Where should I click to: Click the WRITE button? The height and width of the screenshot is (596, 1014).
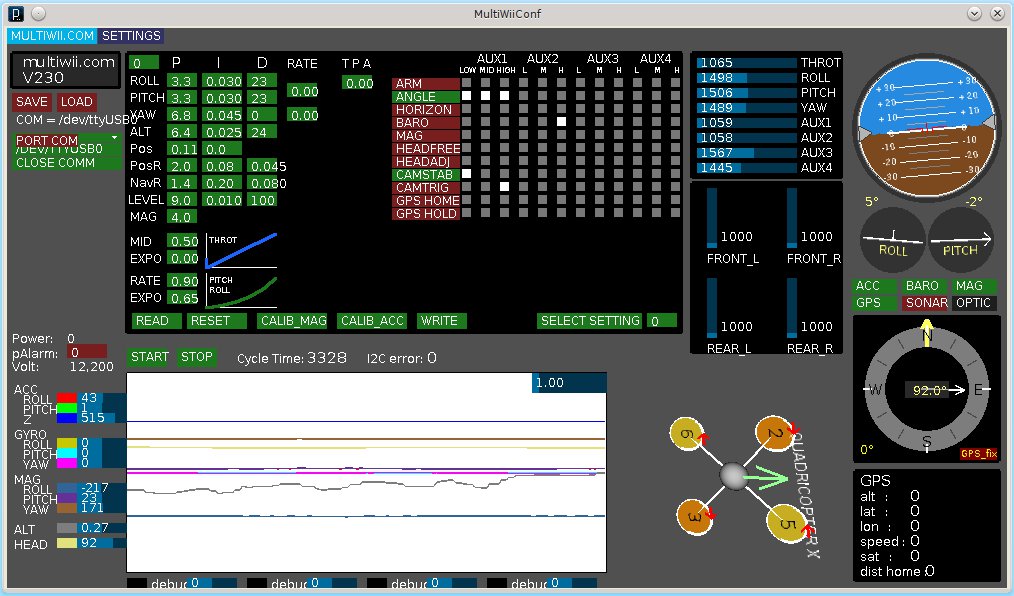[440, 321]
